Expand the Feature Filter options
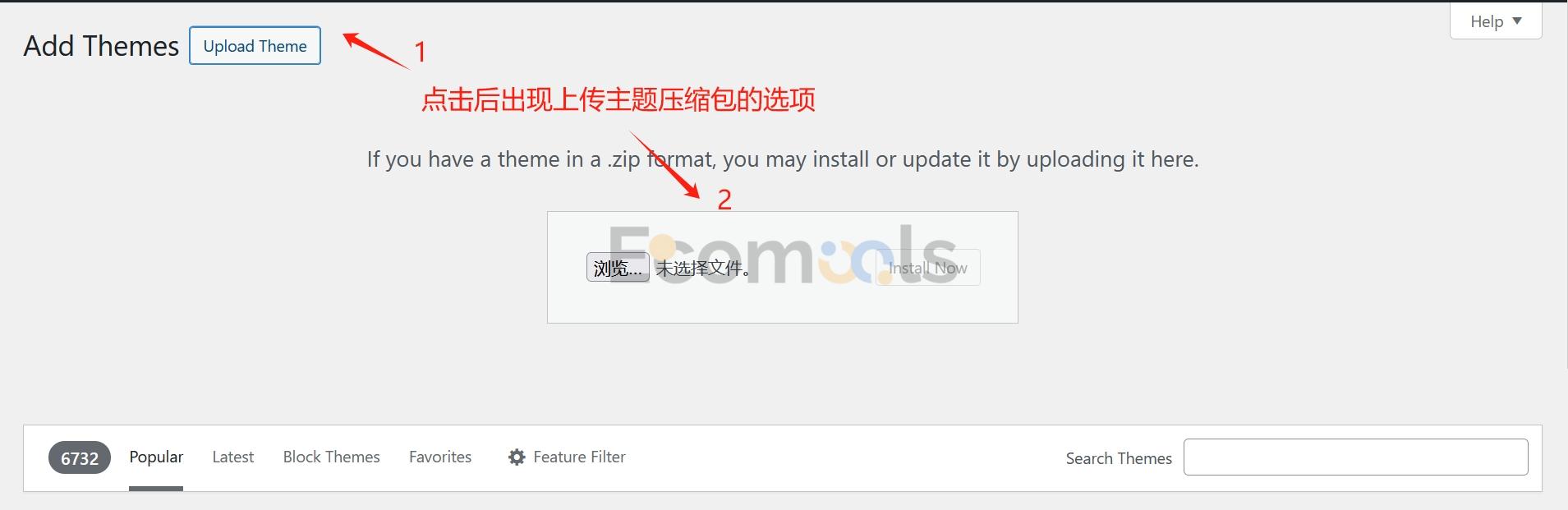 567,457
